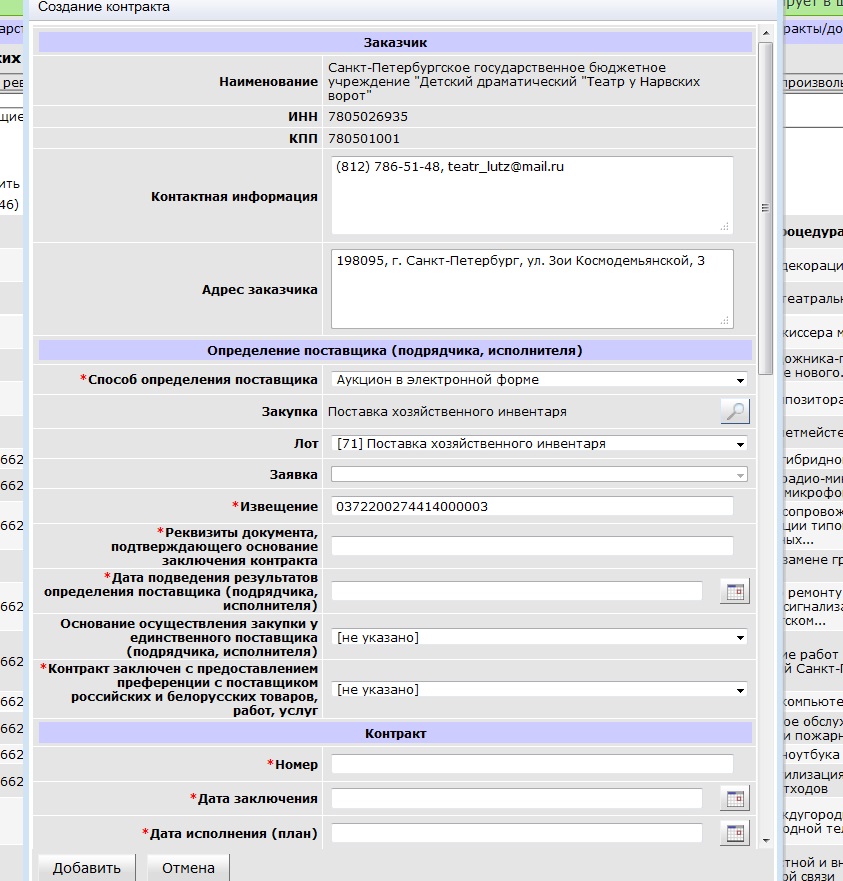Expand the Лот dropdown
843x881 pixels.
539,444
